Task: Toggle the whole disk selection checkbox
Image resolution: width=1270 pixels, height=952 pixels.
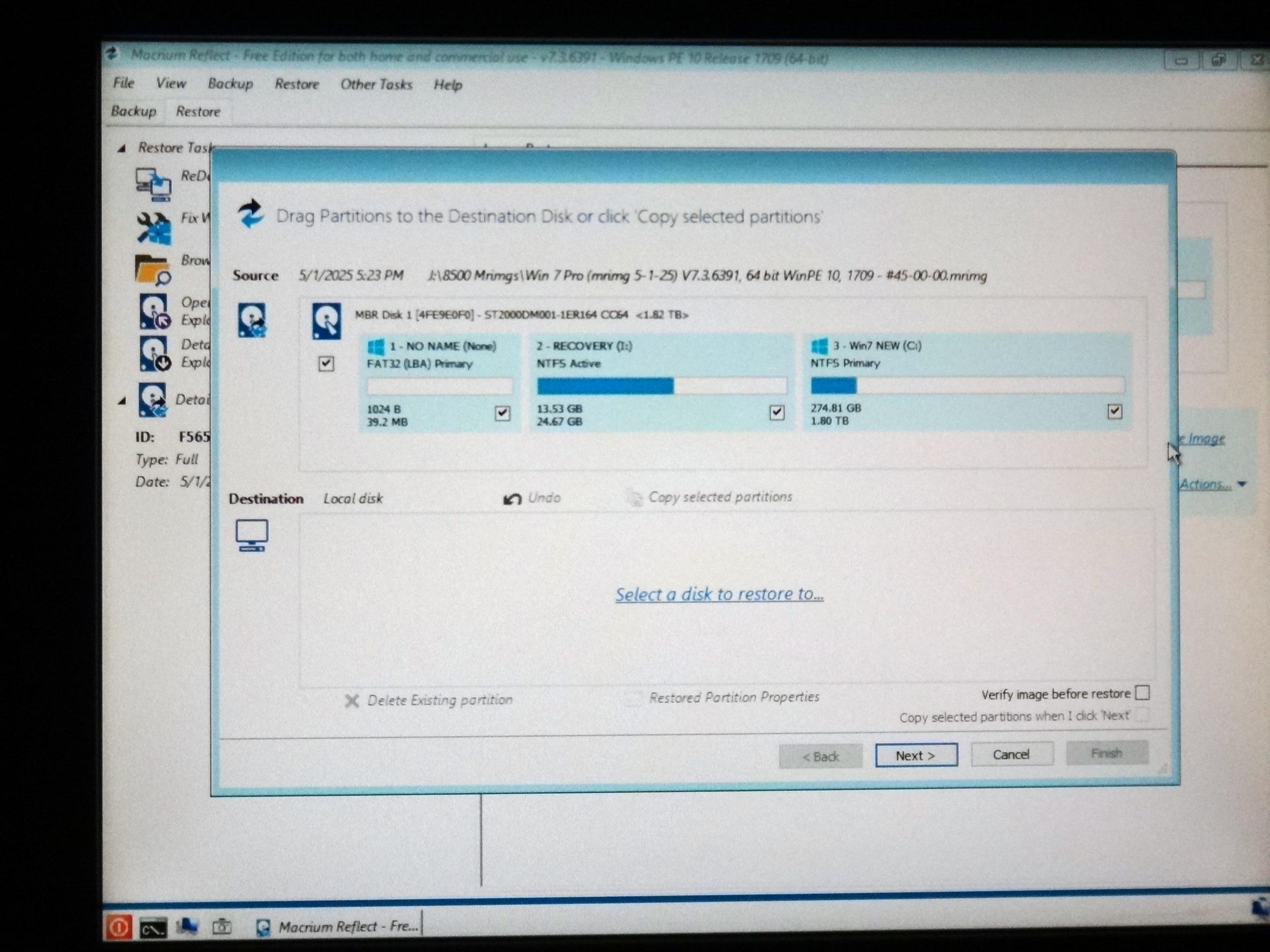Action: click(326, 363)
